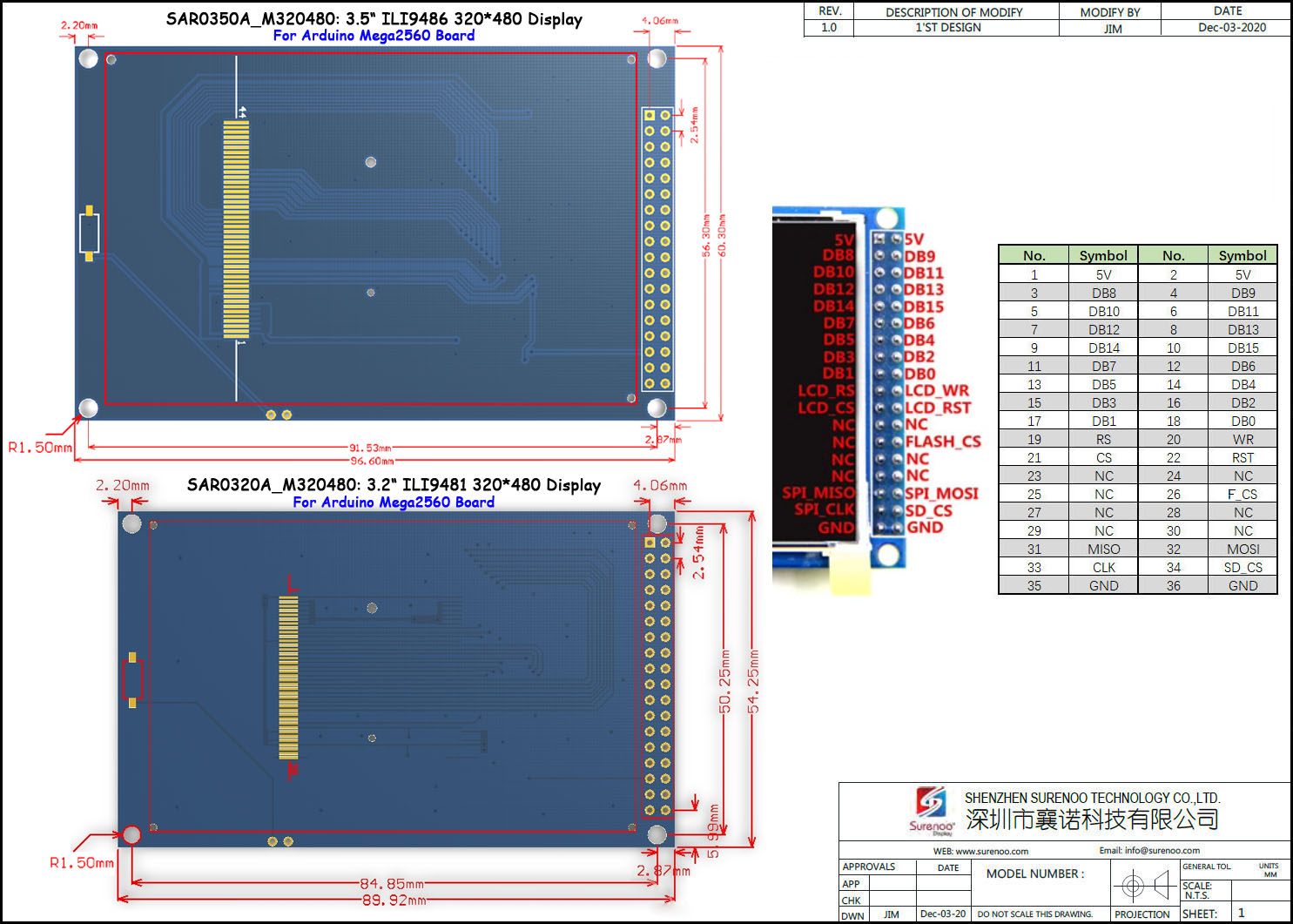
Task: Click the projection symbol in title block
Action: 1143,886
